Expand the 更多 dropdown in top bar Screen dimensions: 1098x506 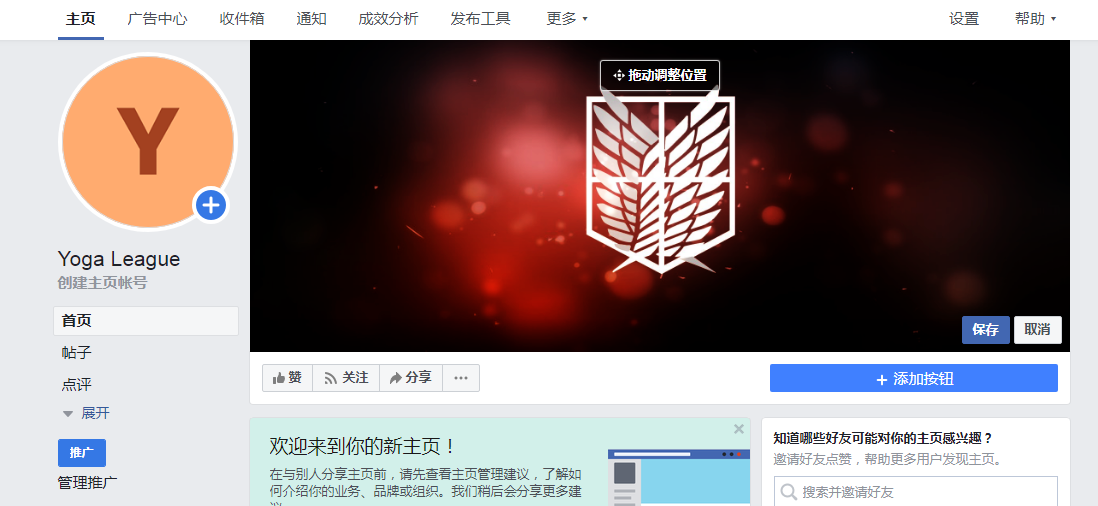click(x=567, y=20)
